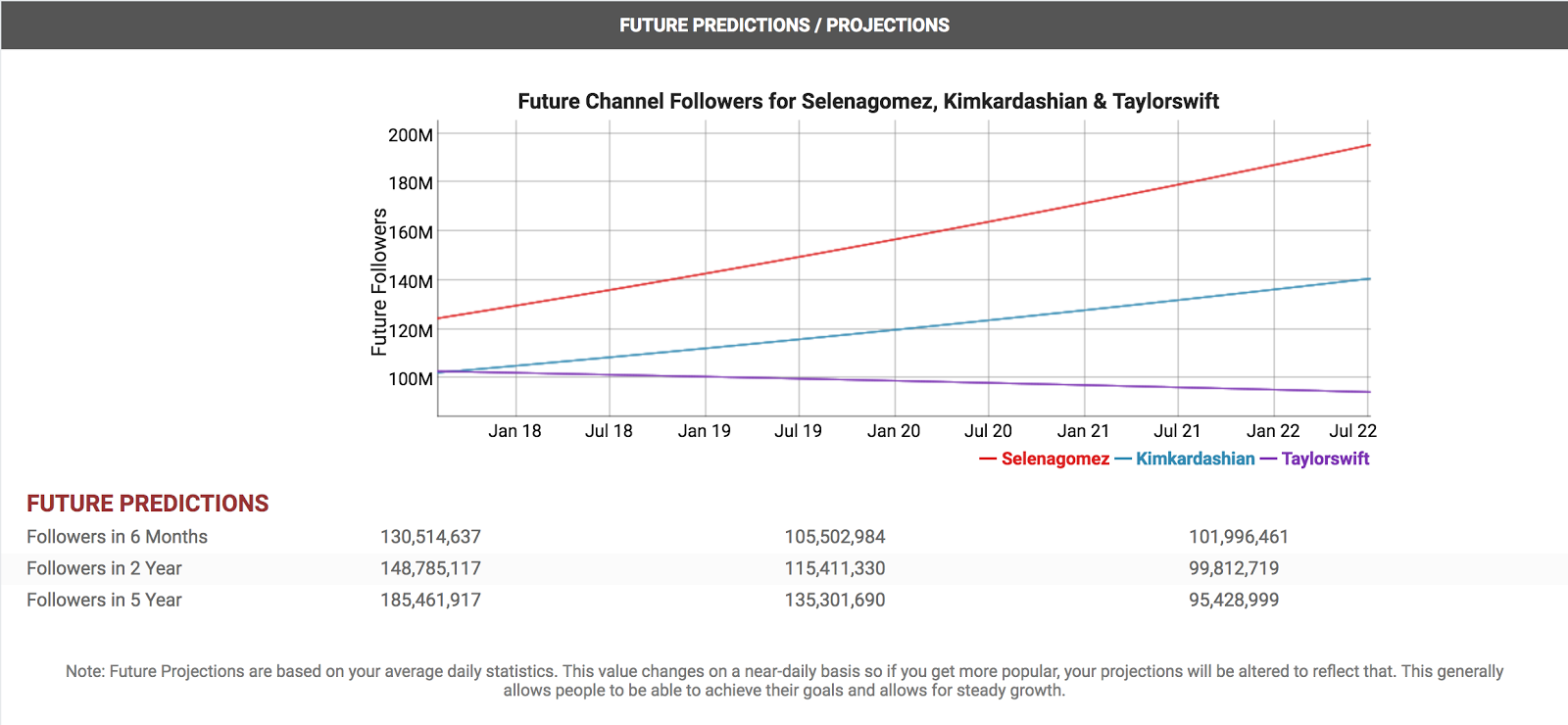
Task: Click the value 185,461,917
Action: click(430, 600)
